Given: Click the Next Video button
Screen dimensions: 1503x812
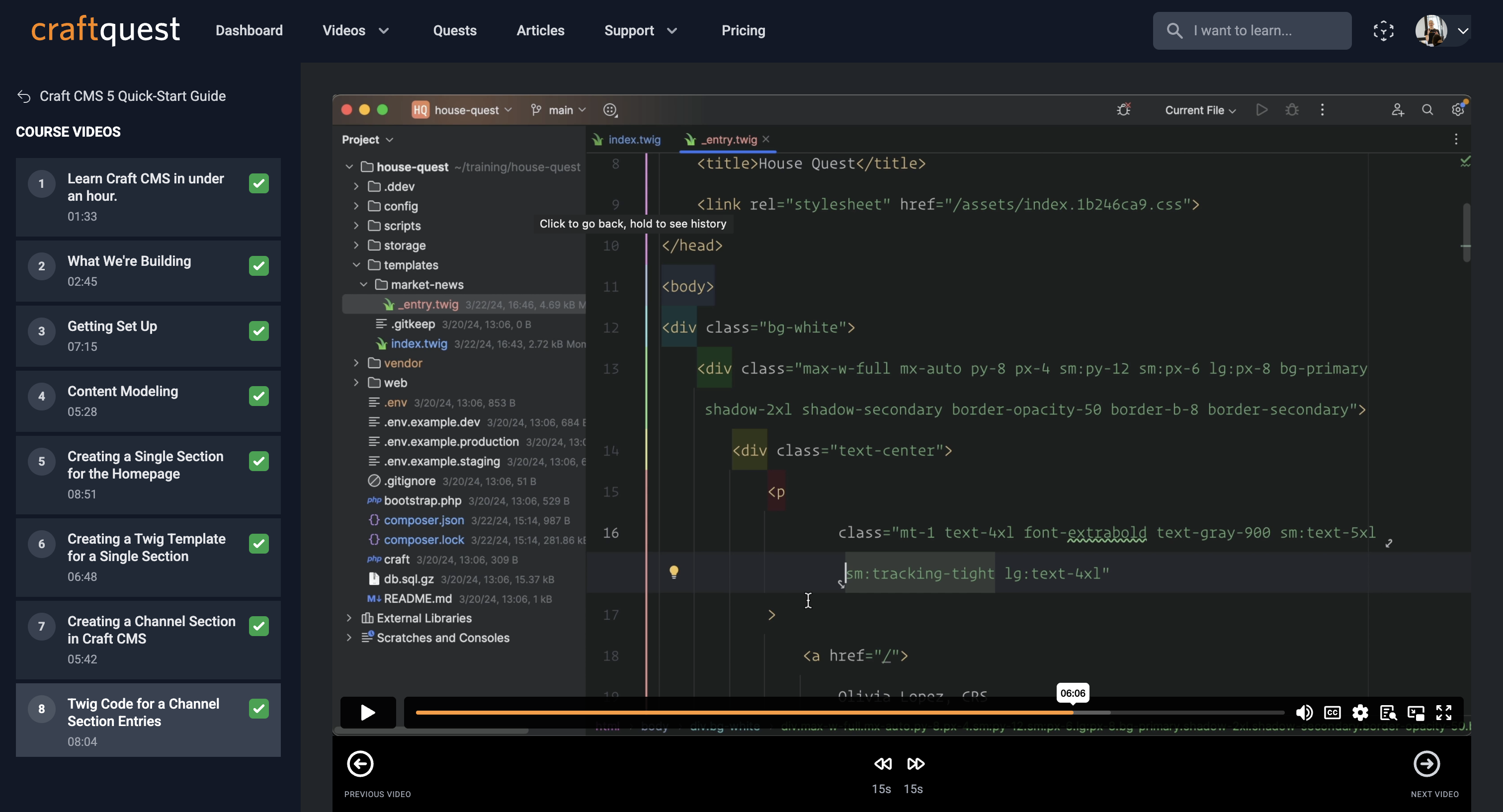Looking at the screenshot, I should pos(1426,764).
